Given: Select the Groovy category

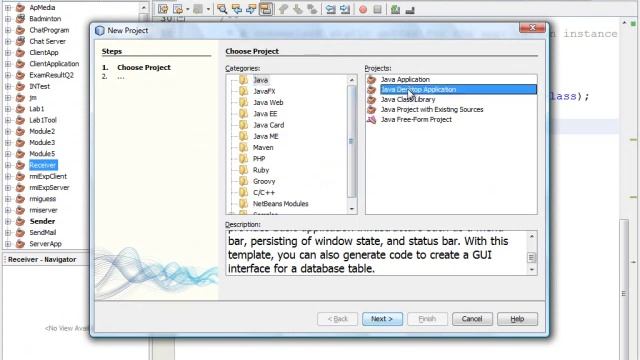Looking at the screenshot, I should point(264,181).
